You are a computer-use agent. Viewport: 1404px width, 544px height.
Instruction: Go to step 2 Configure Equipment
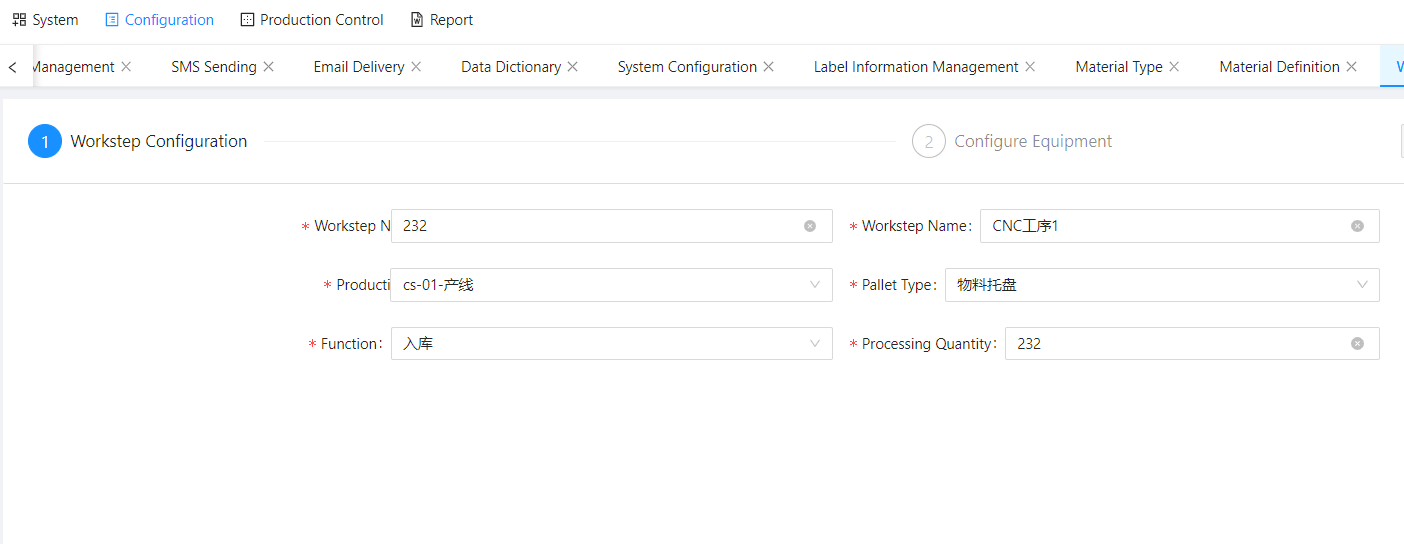tap(1012, 142)
